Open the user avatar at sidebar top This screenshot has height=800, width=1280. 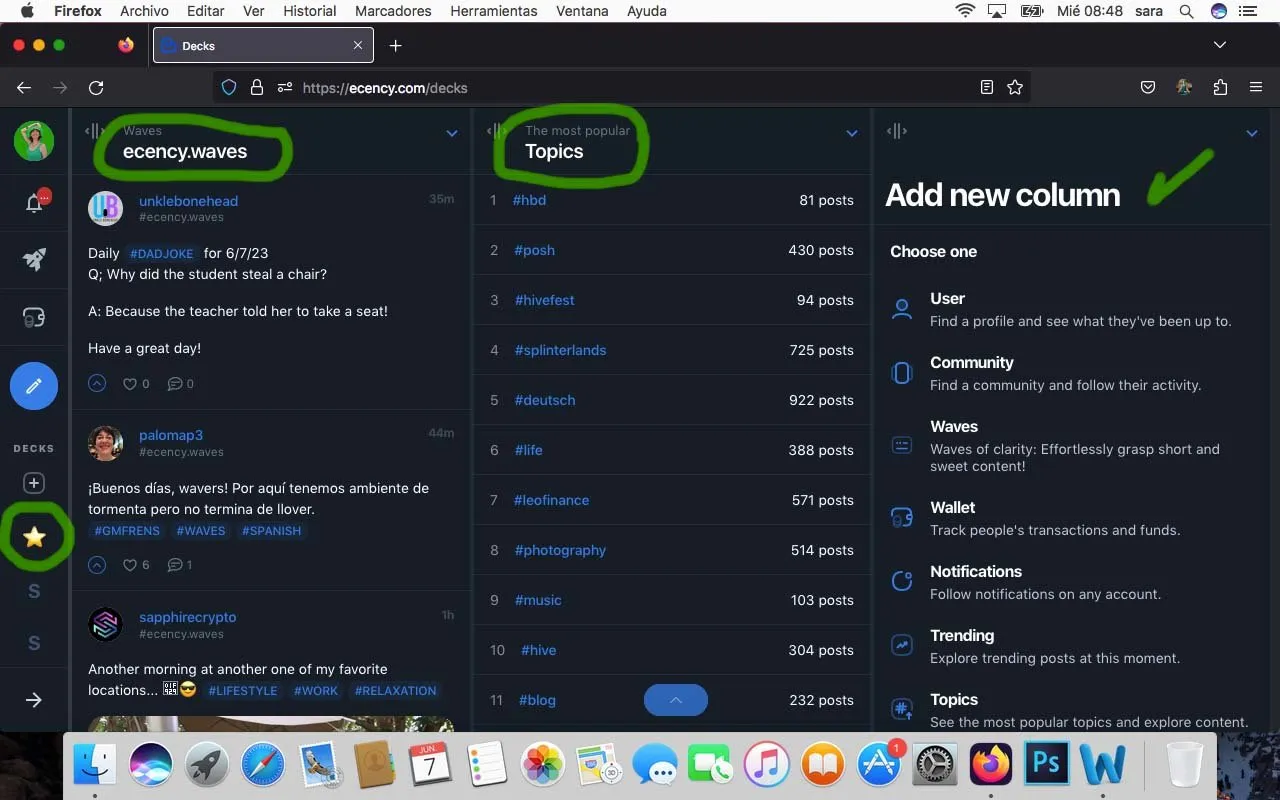[x=34, y=141]
